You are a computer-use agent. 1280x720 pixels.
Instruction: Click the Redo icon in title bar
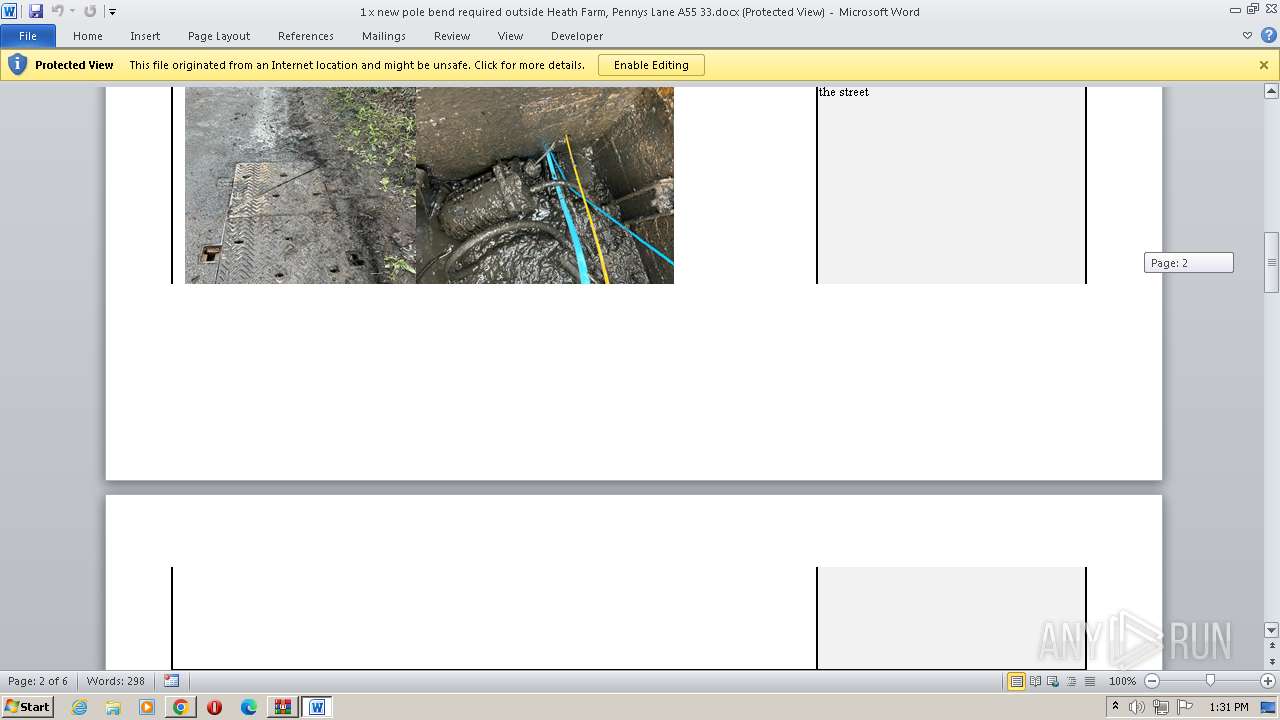click(90, 11)
